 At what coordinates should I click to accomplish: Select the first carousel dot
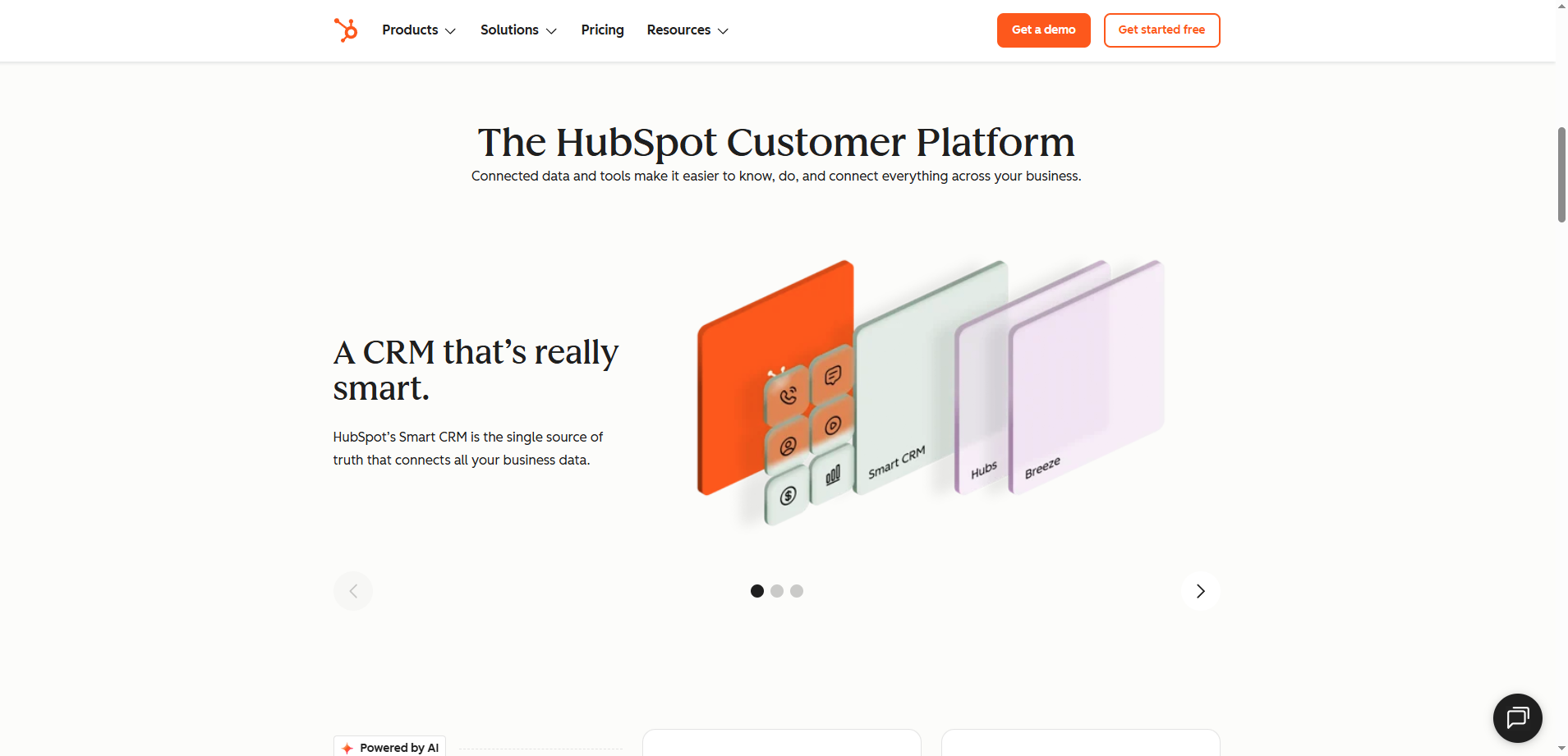[x=757, y=591]
